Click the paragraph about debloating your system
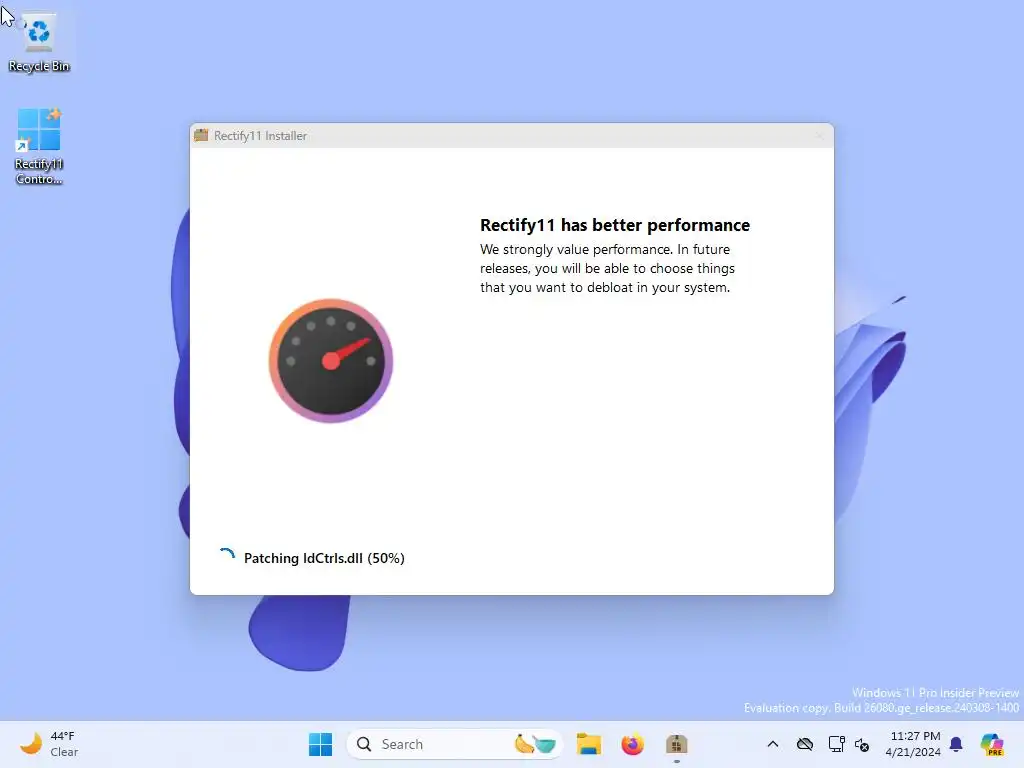The width and height of the screenshot is (1024, 768). click(607, 268)
